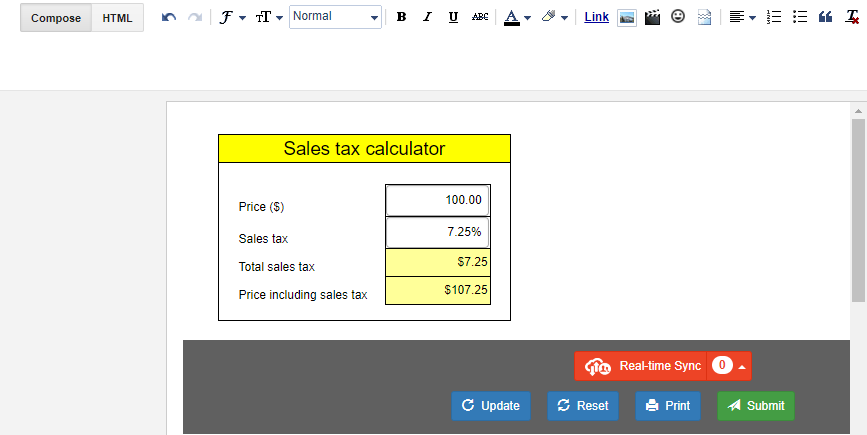Create a numbered list
Viewport: 867px width, 435px height.
coord(774,17)
